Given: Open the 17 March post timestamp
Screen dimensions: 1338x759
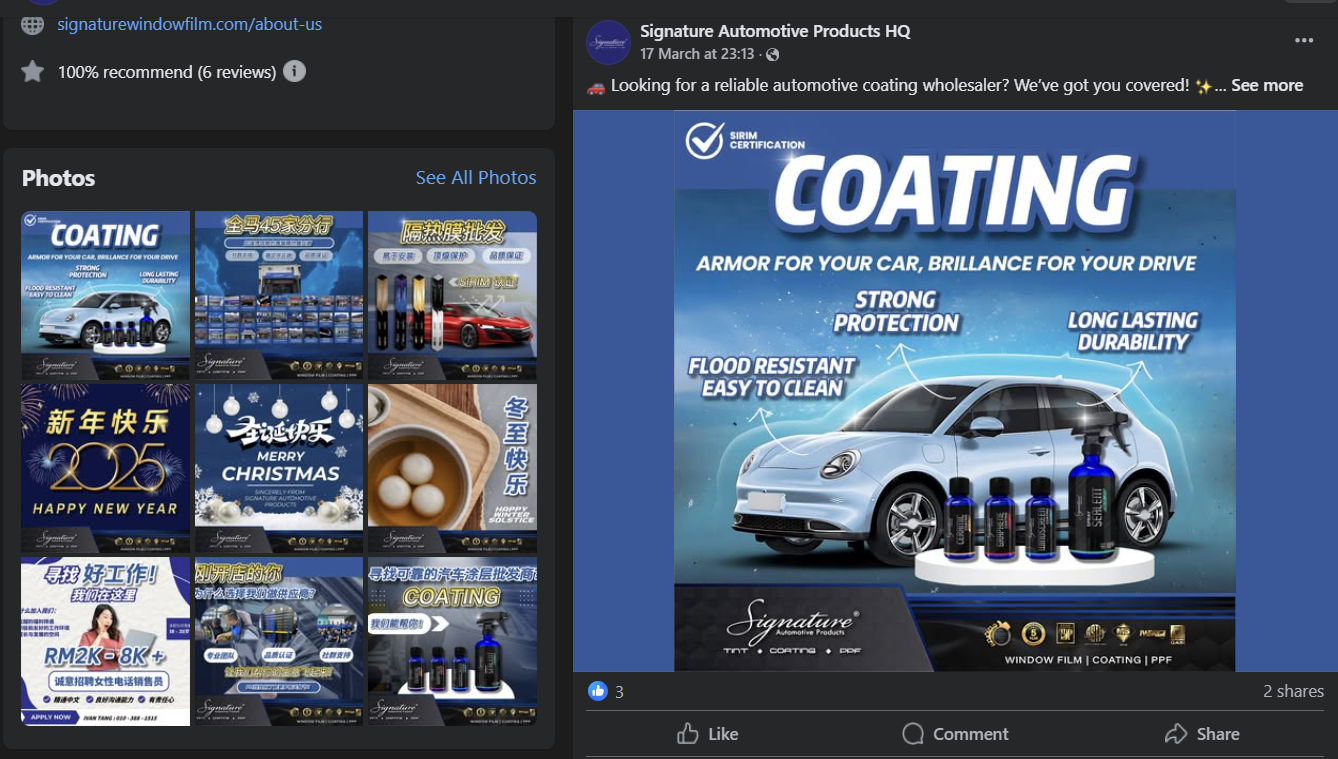Looking at the screenshot, I should coord(697,54).
